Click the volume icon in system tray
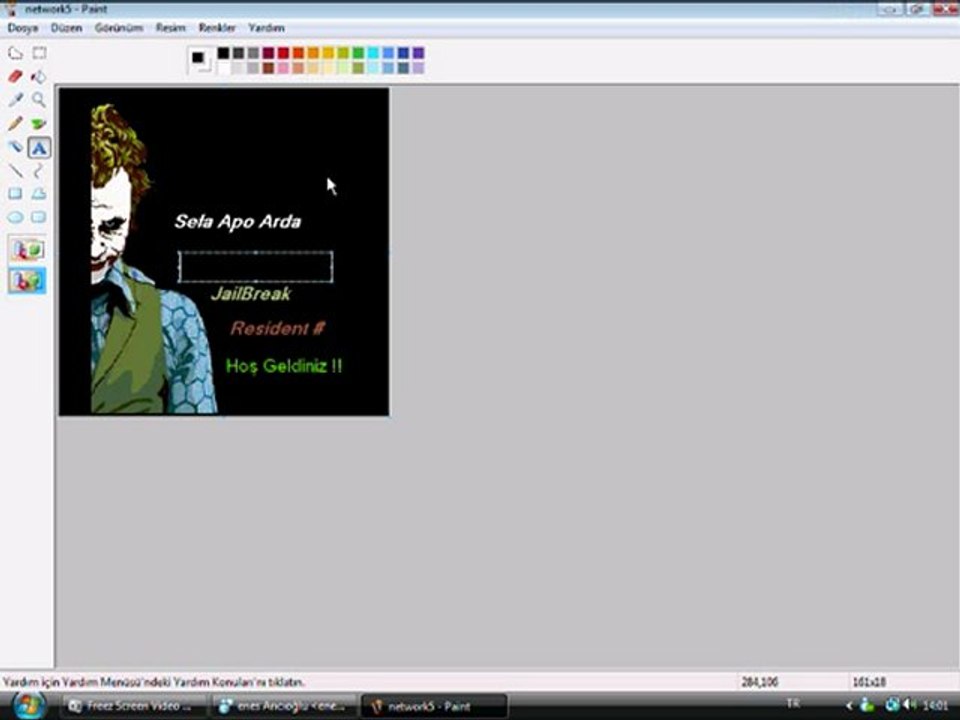960x720 pixels. (x=910, y=705)
